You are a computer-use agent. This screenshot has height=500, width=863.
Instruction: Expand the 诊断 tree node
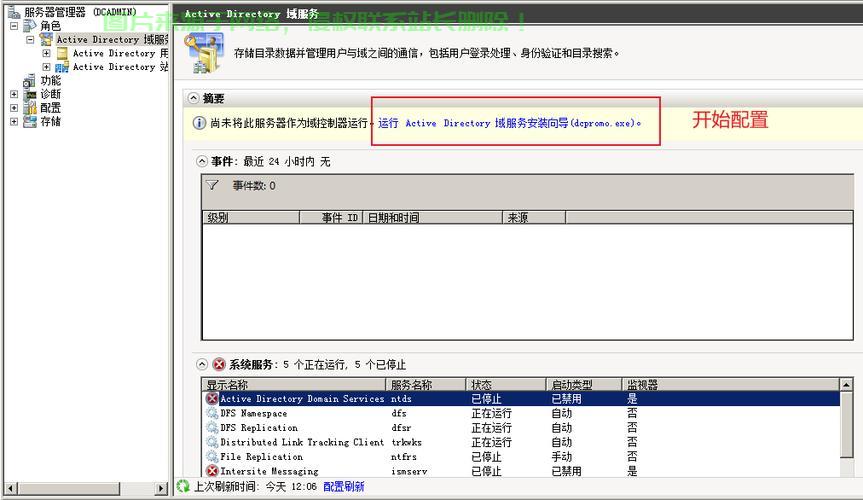(x=14, y=94)
